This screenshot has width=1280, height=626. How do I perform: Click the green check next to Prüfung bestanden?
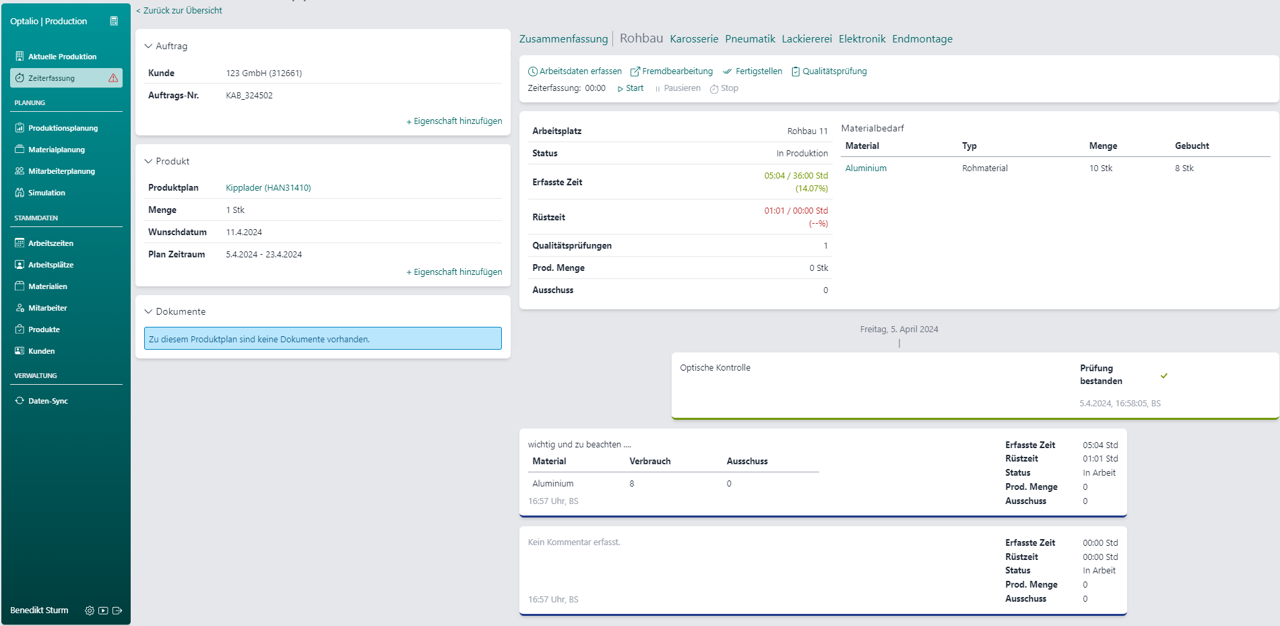point(1164,376)
